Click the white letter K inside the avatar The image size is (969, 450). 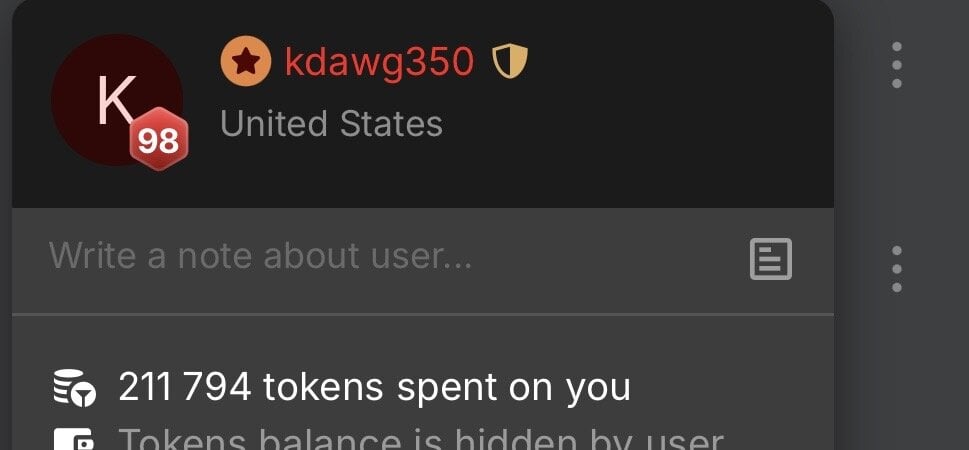click(x=116, y=100)
